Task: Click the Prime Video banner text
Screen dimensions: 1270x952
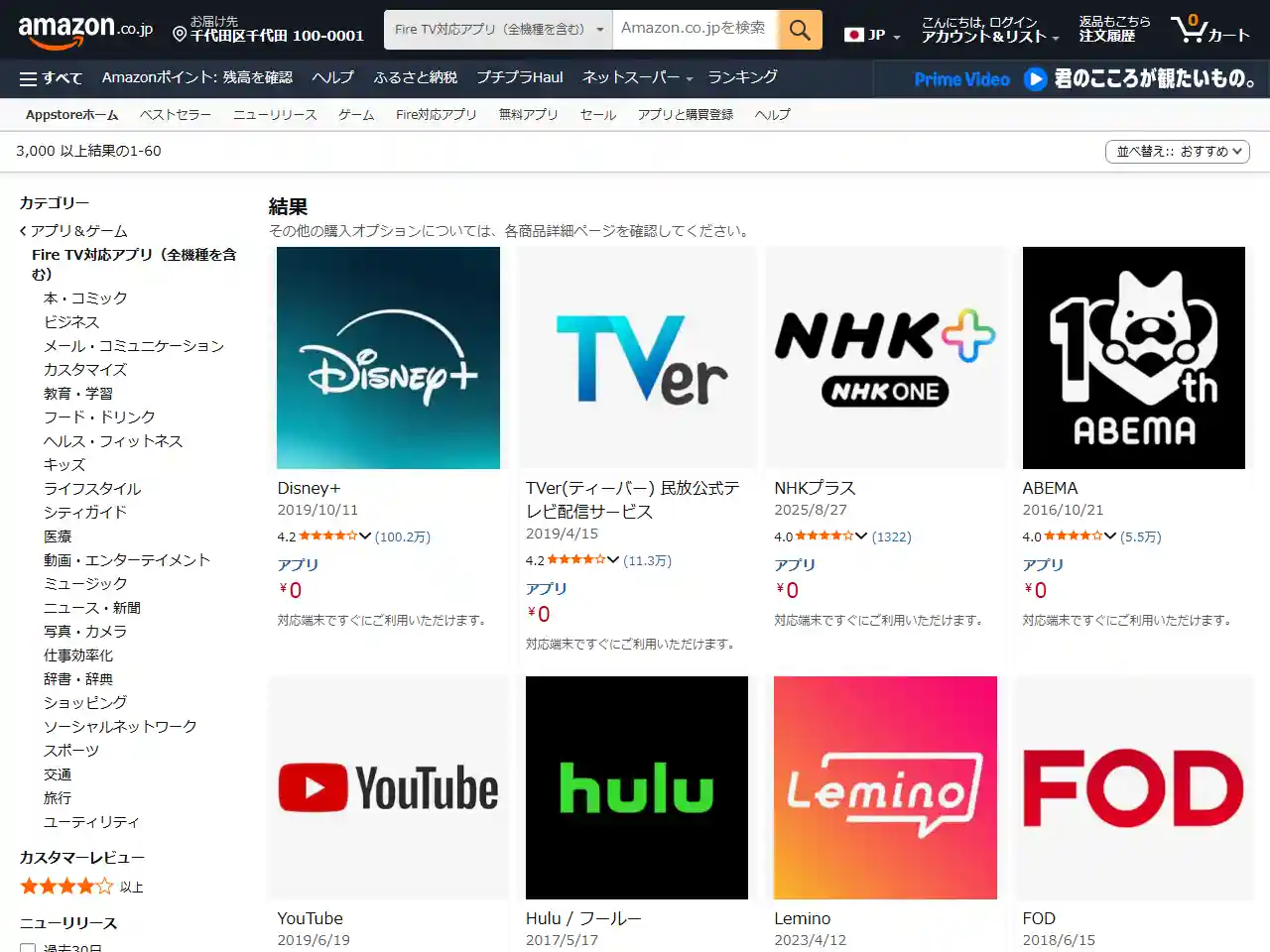Action: (x=962, y=79)
